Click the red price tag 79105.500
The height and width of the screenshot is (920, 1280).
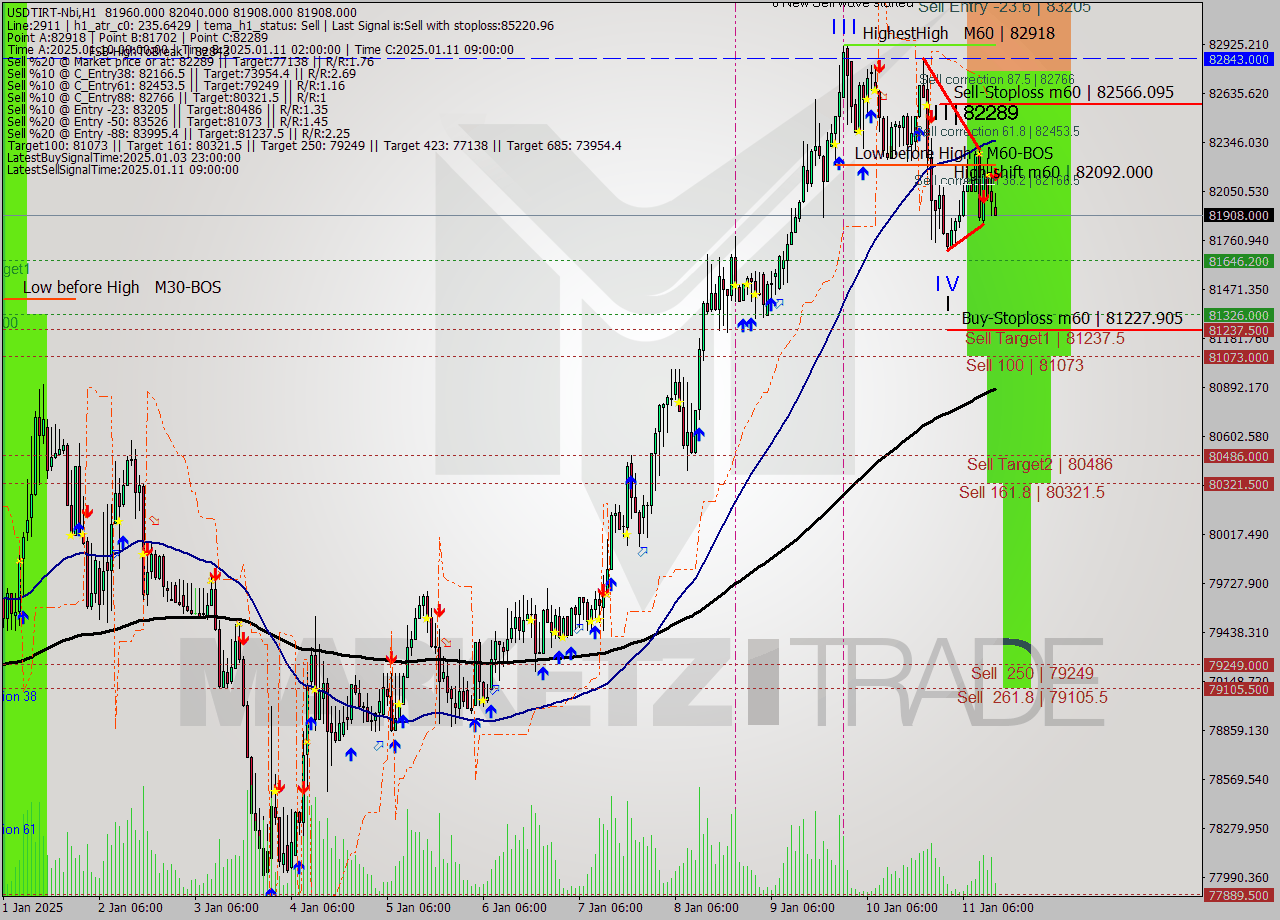pos(1240,689)
